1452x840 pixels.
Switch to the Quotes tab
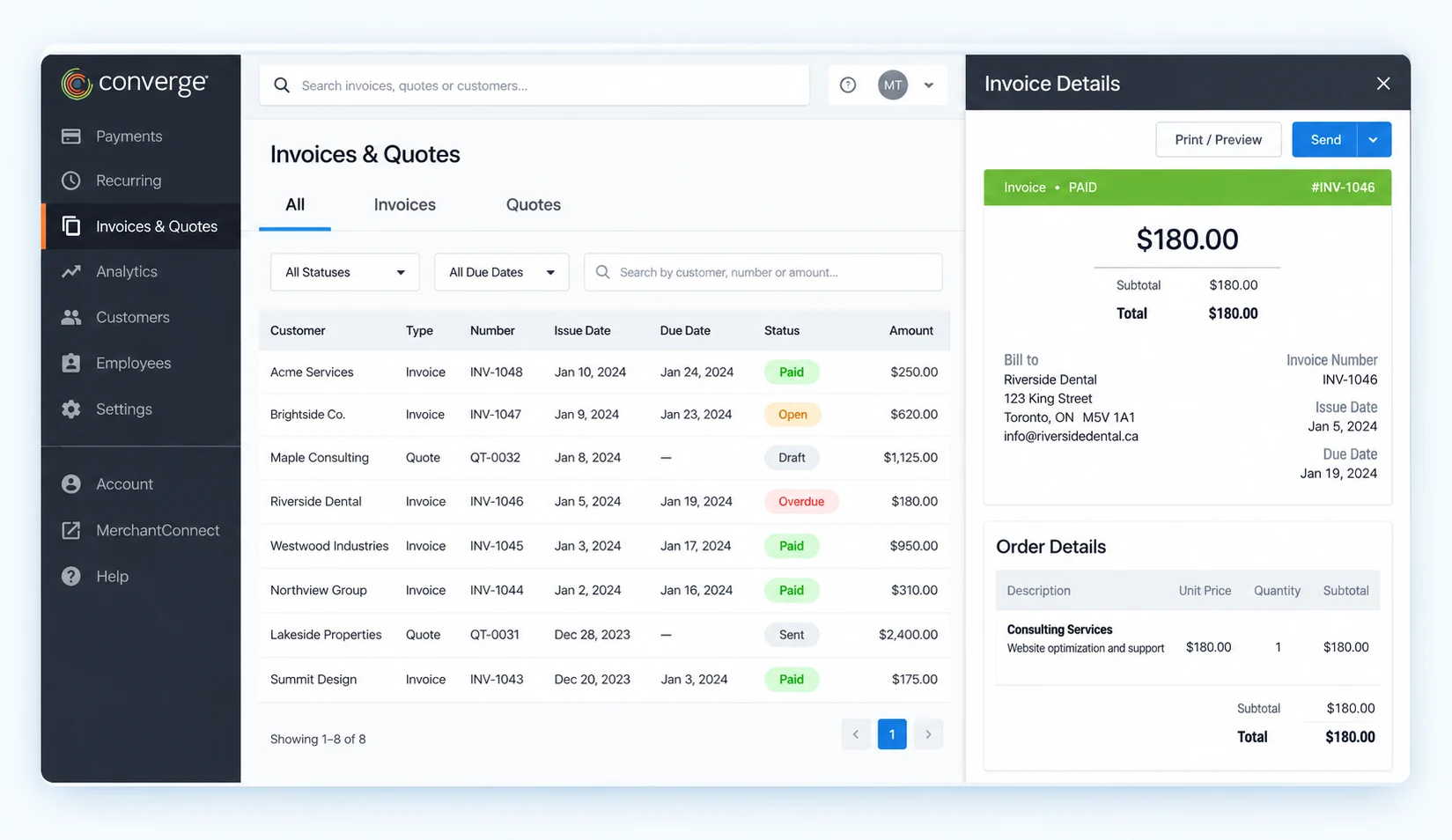tap(533, 205)
